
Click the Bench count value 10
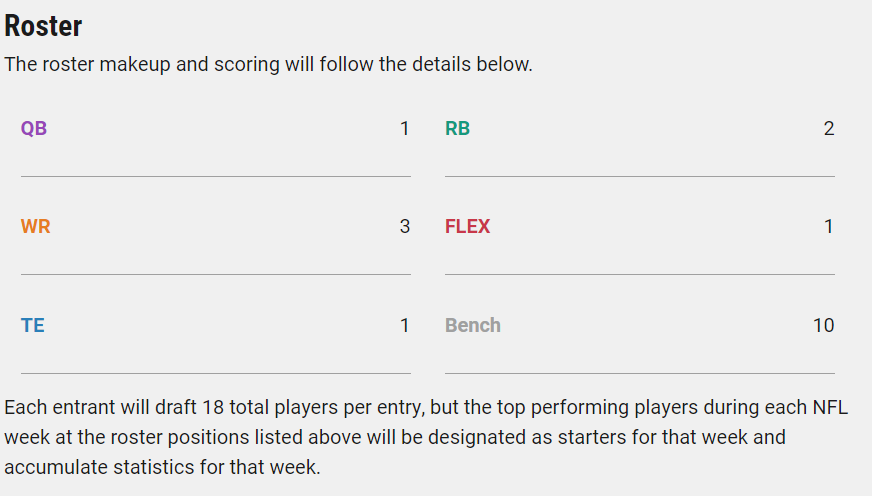pyautogui.click(x=824, y=325)
